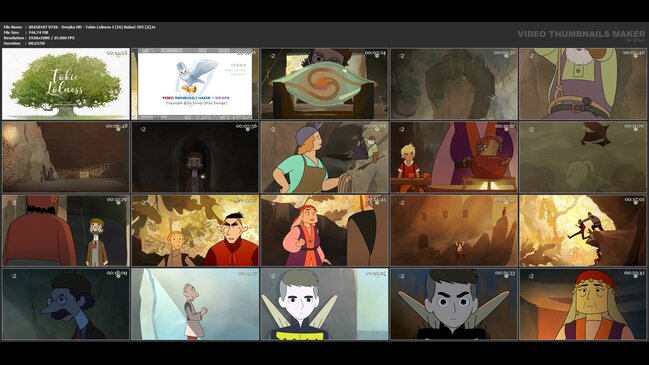Open thumbnail of angry man in red scarf

195,231
